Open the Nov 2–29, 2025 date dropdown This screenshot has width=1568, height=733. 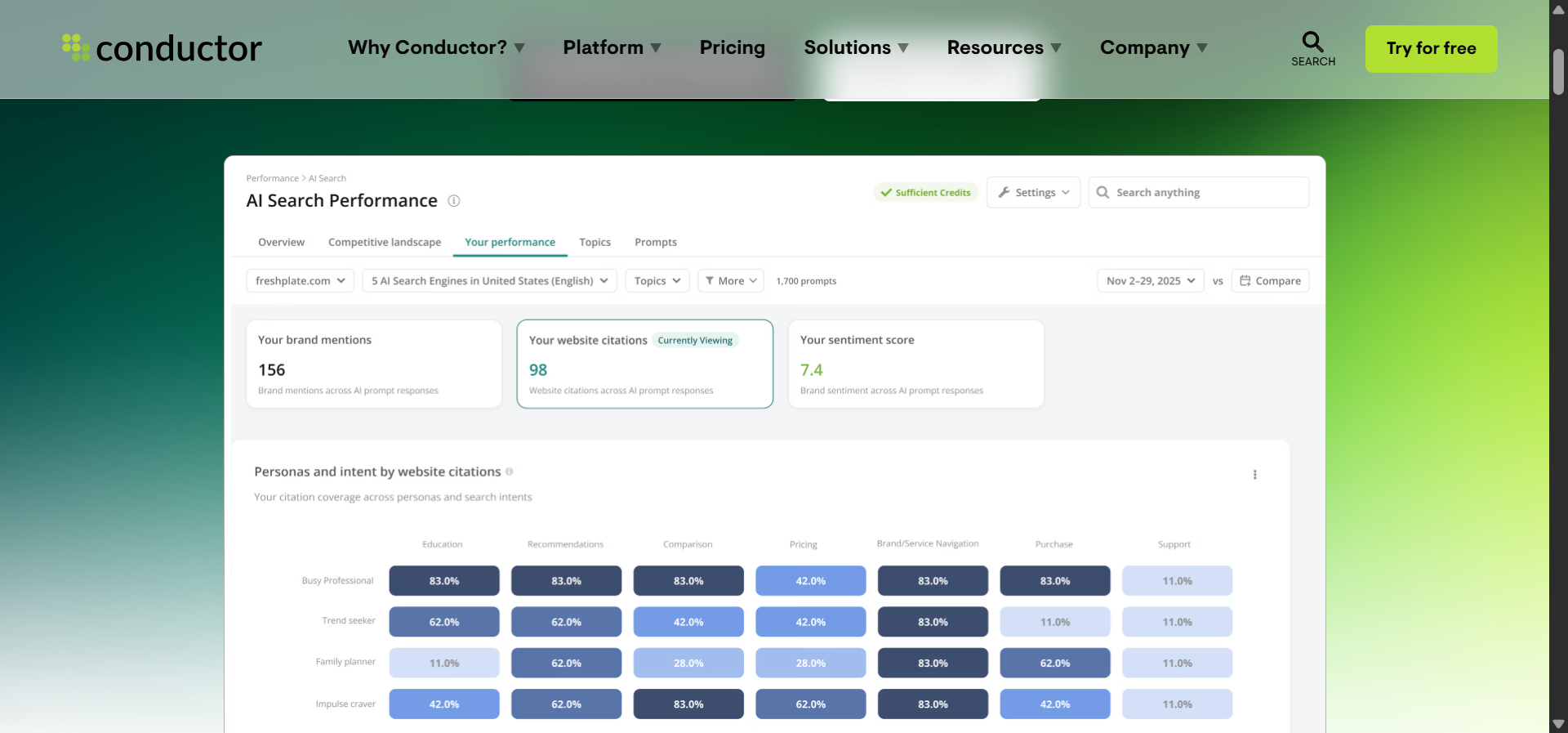[1151, 280]
